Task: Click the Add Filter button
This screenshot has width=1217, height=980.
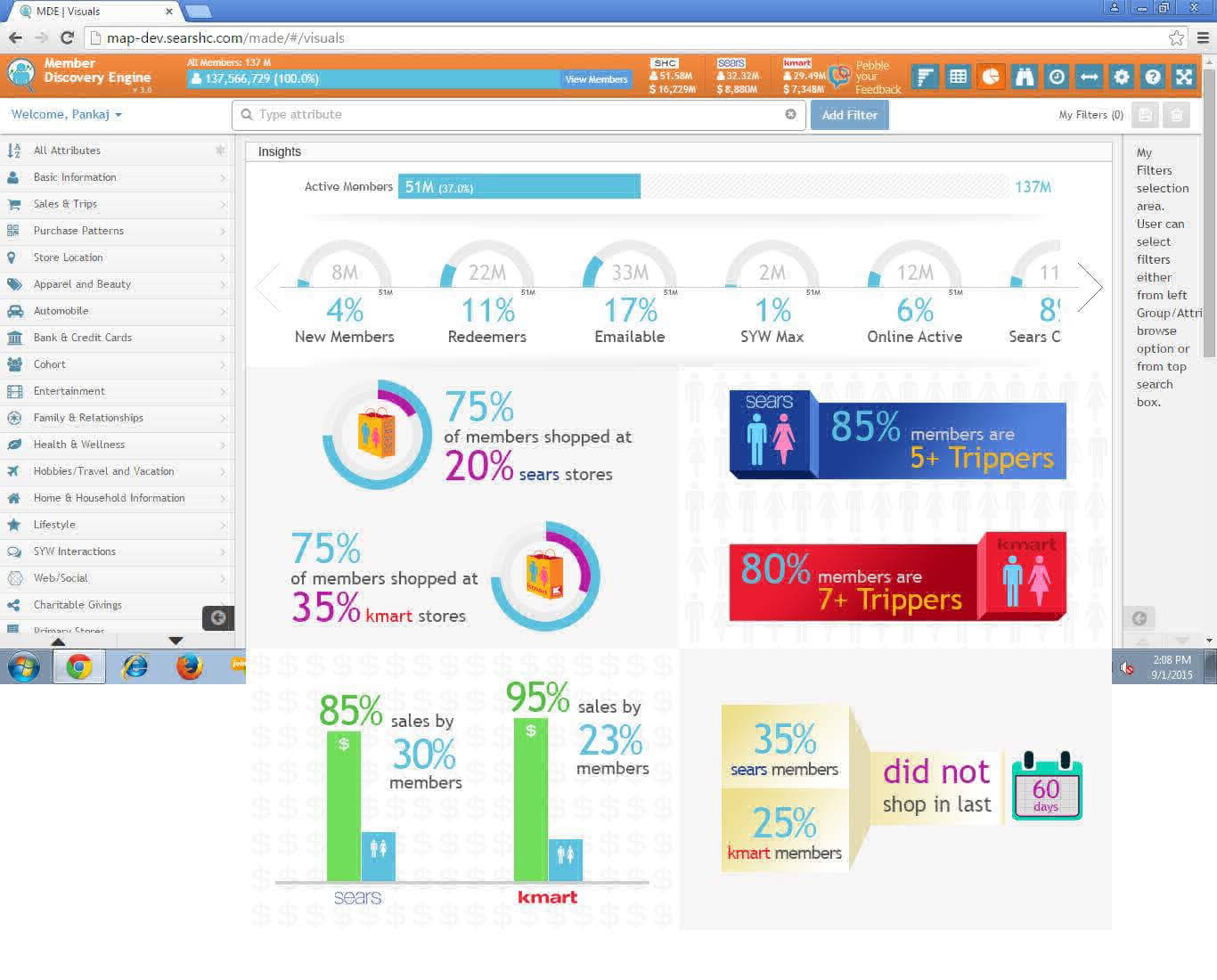Action: 849,115
